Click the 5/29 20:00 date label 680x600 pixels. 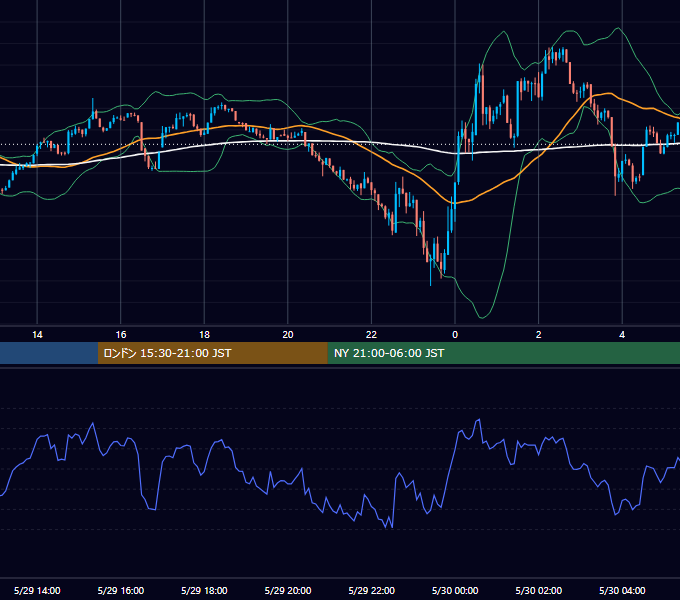[288, 590]
